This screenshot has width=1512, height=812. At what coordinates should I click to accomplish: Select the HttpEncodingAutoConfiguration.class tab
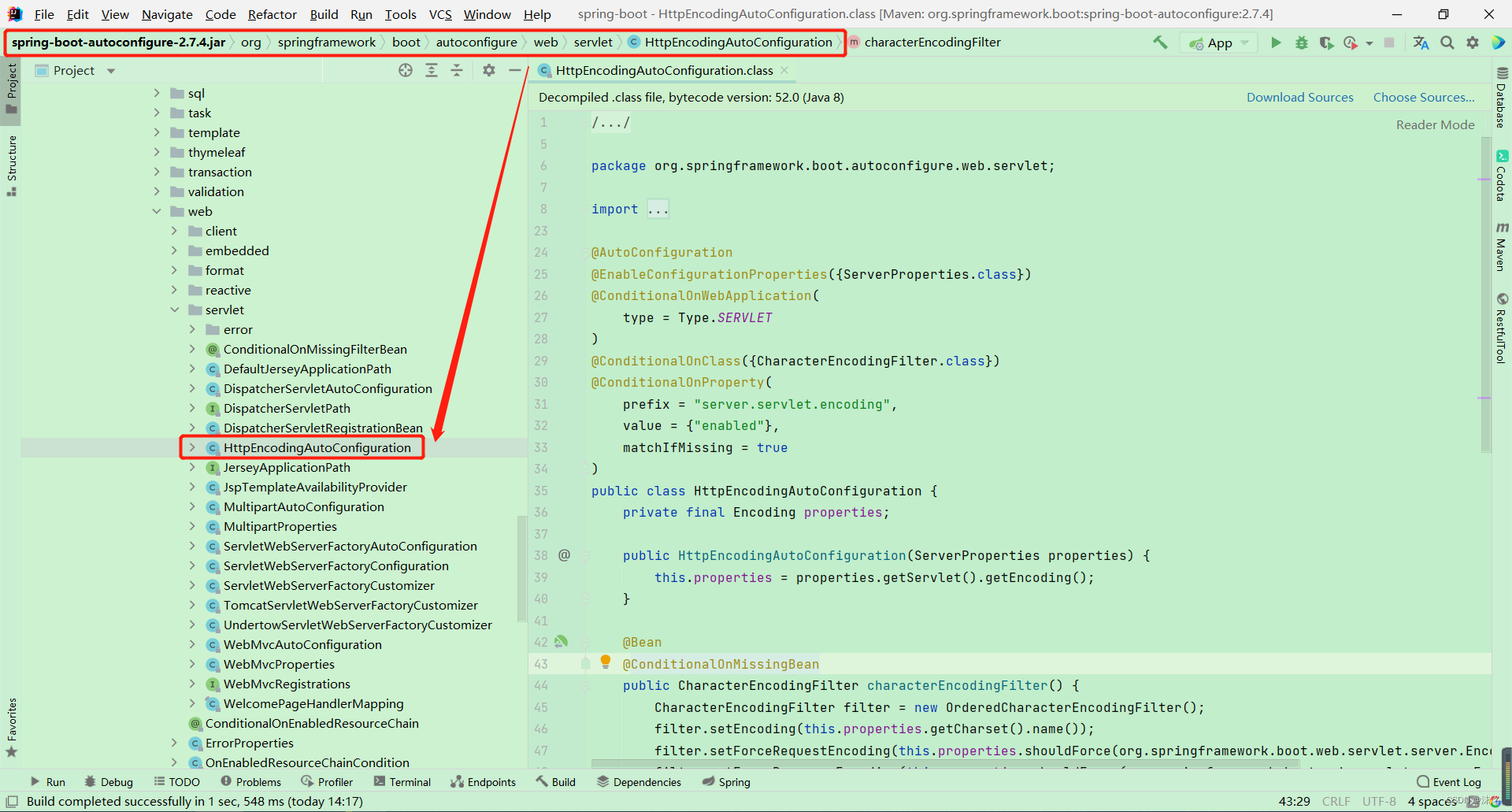click(661, 70)
